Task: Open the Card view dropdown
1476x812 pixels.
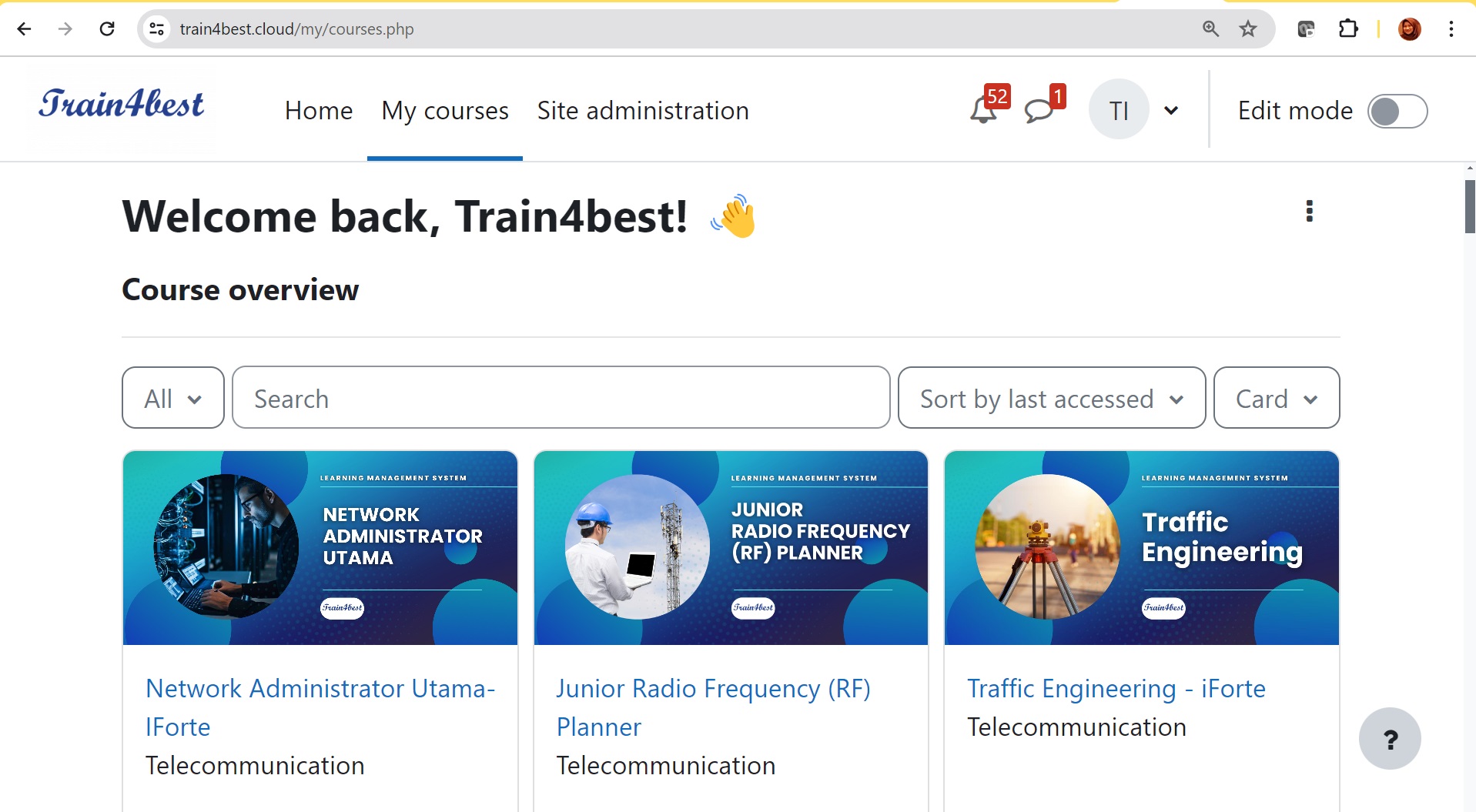Action: tap(1276, 398)
